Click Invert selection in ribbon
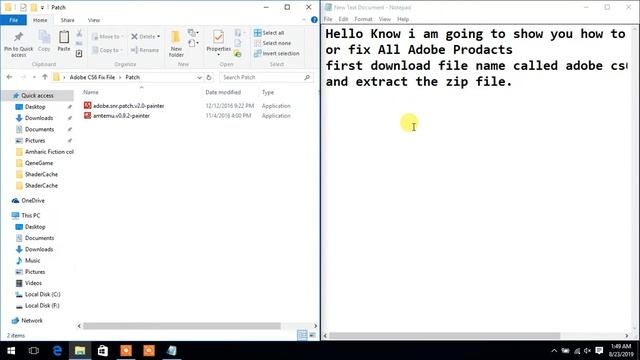 click(x=277, y=53)
